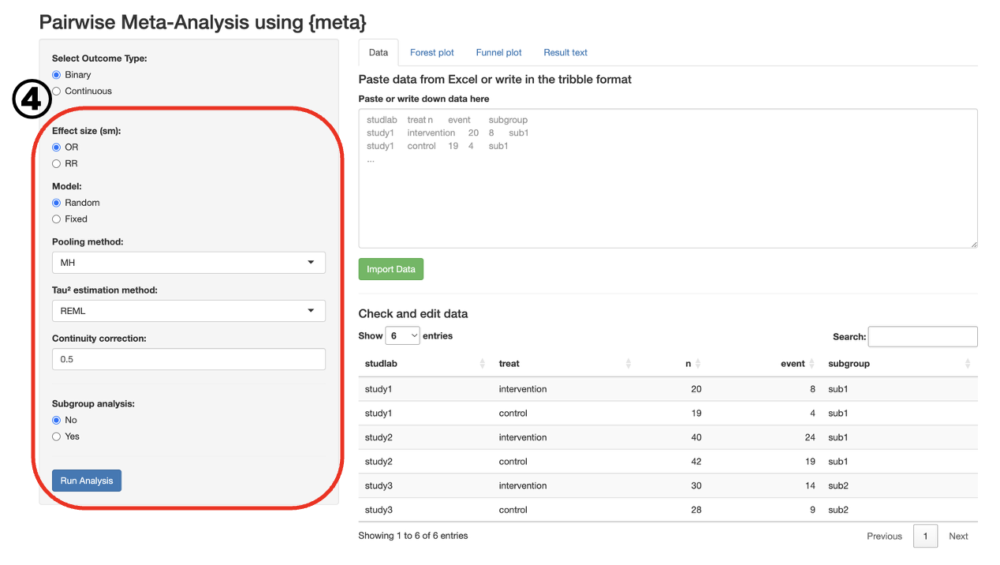This screenshot has height=565, width=1000.
Task: Select the Continuous outcome type
Action: click(57, 91)
